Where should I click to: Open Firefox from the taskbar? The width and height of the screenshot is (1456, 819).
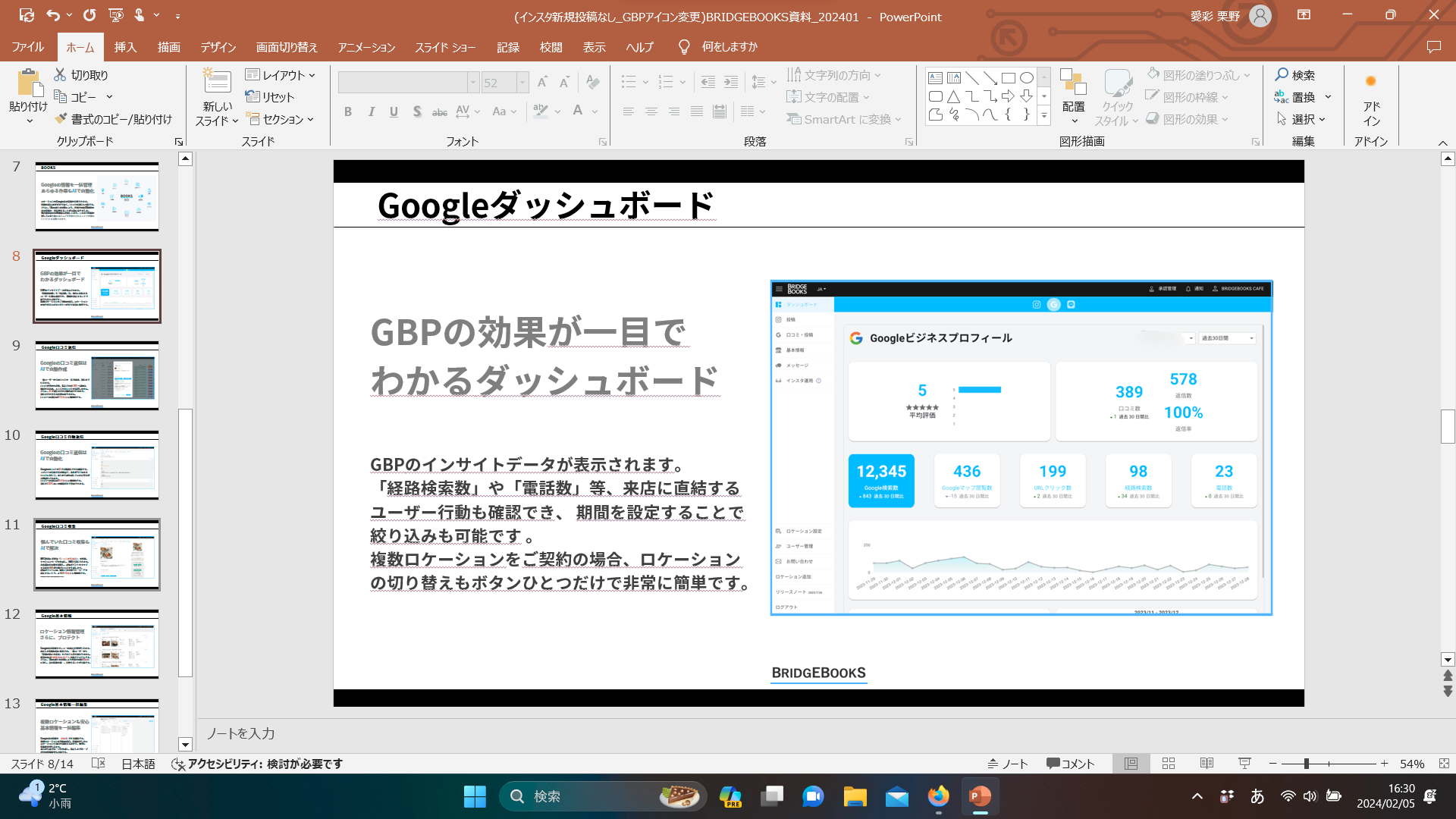coord(938,796)
